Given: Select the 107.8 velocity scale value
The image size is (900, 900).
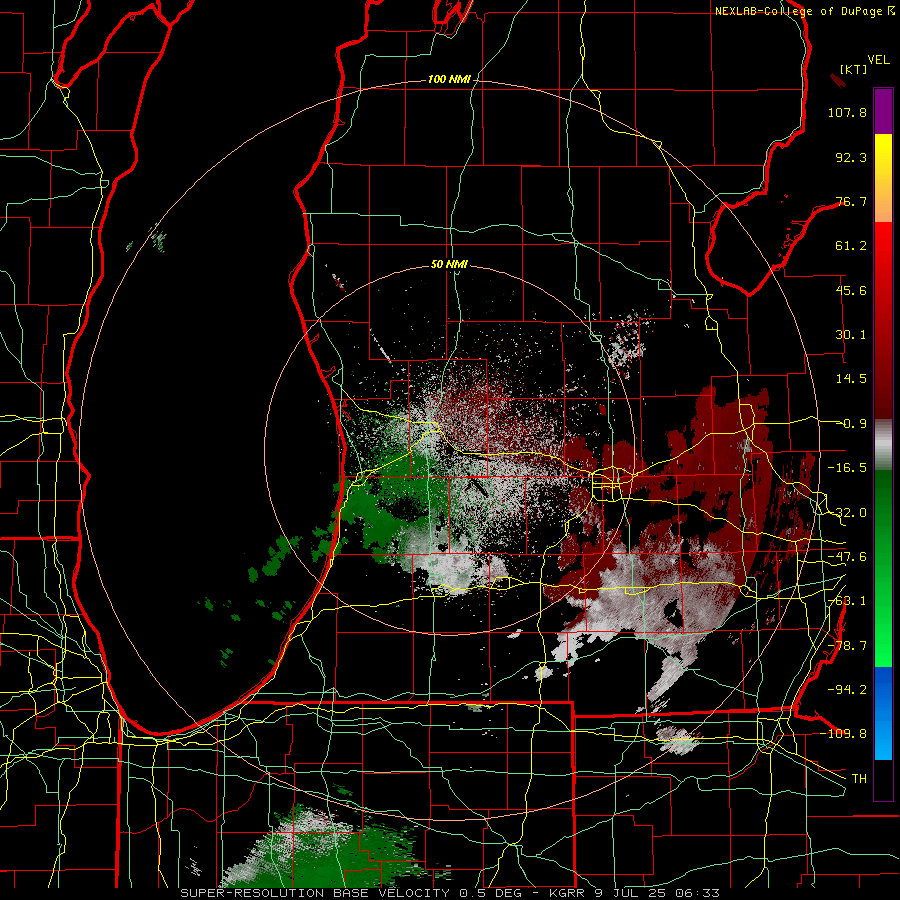Looking at the screenshot, I should pyautogui.click(x=847, y=112).
